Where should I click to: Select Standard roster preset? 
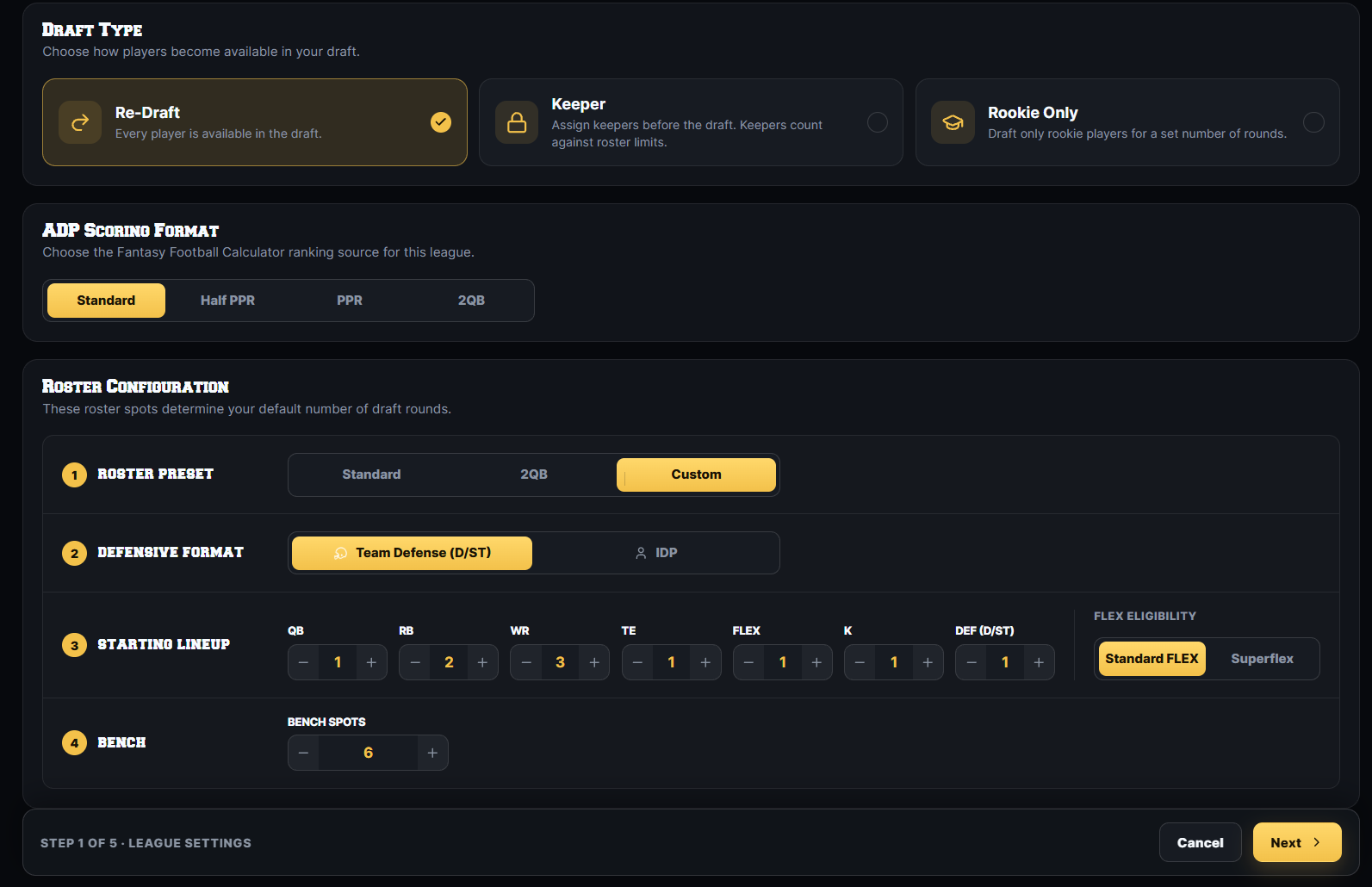(x=371, y=475)
